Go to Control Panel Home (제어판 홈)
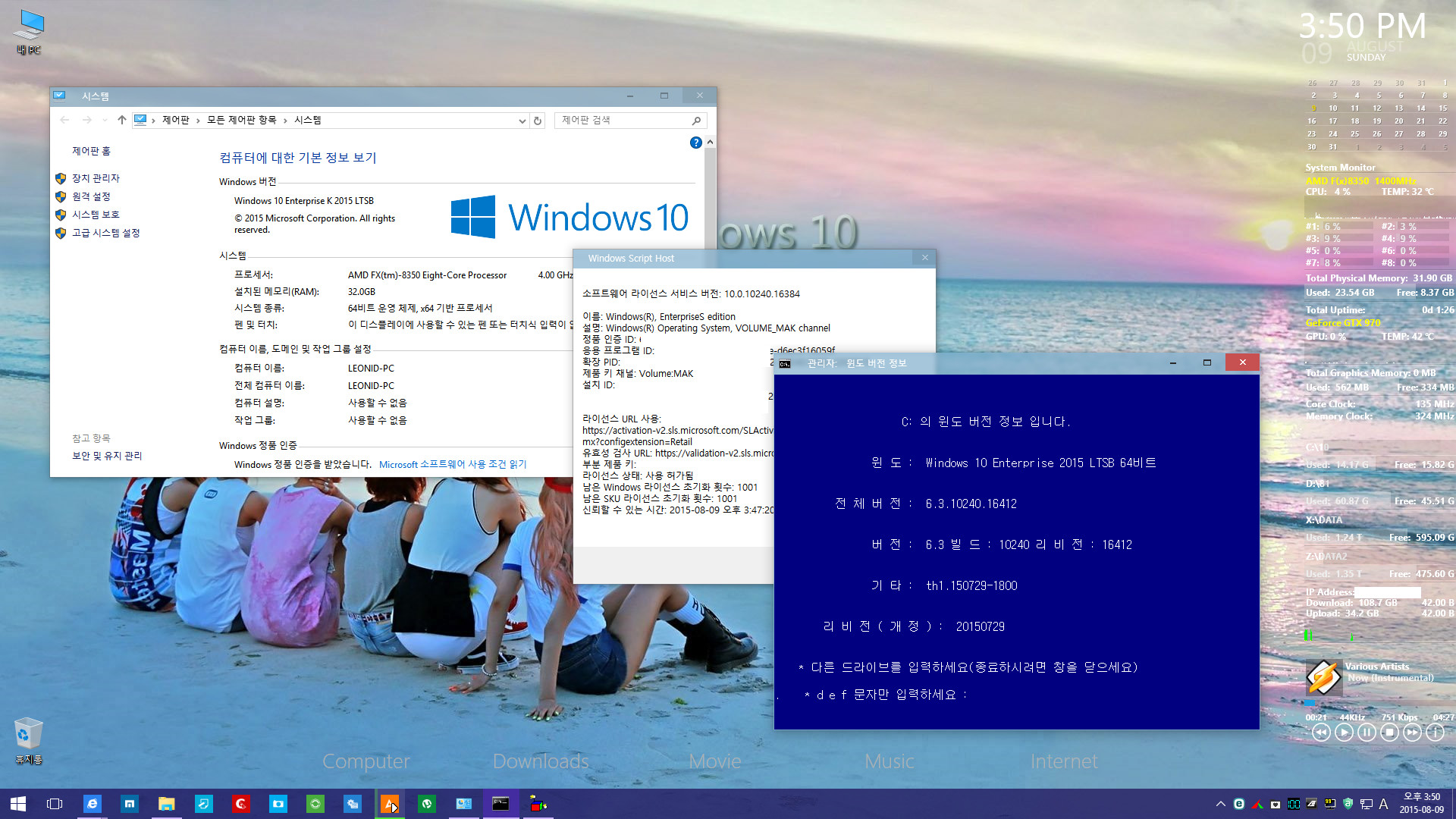 (91, 151)
